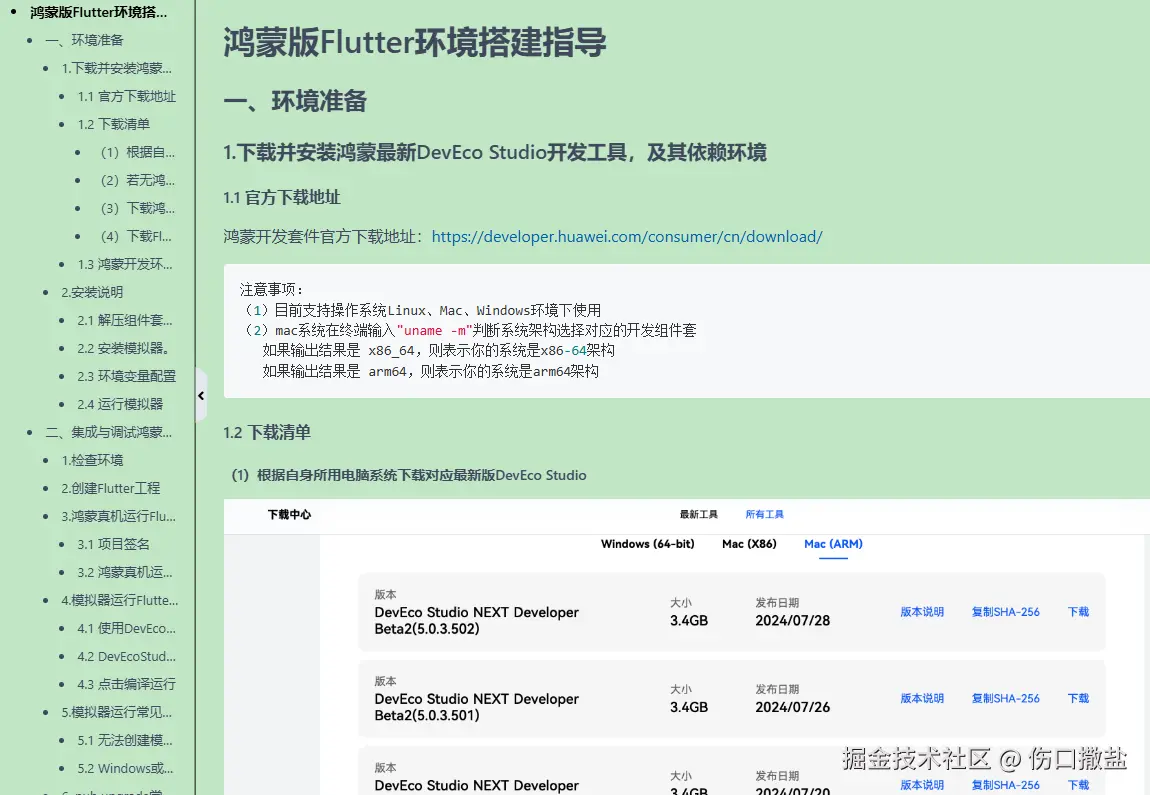Open outline item 5.1 无法创建模...
This screenshot has width=1150, height=795.
(x=125, y=740)
